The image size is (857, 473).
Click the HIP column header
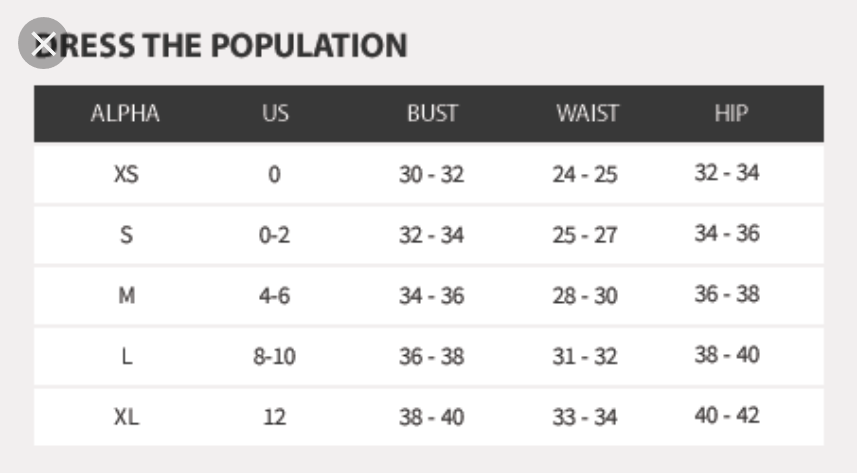(731, 114)
